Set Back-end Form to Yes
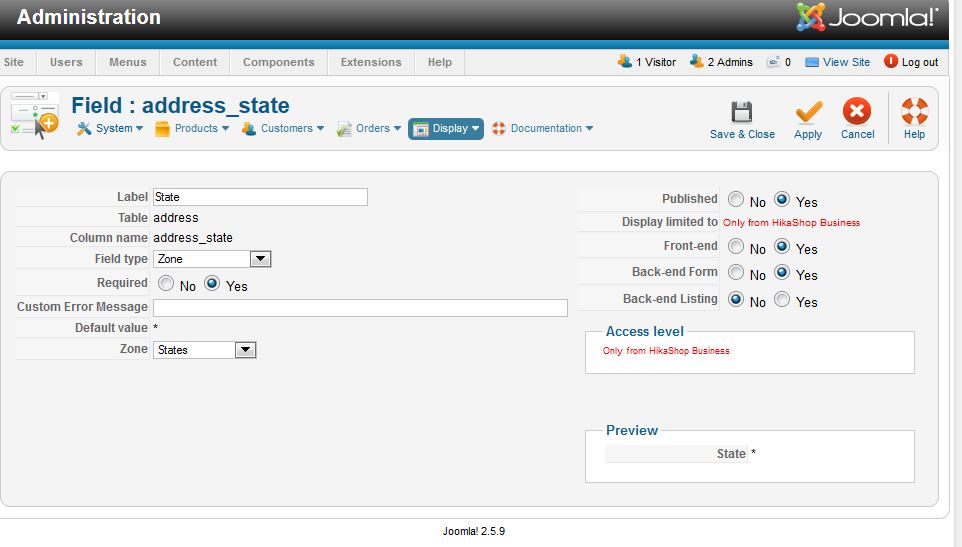Viewport: 962px width, 547px height. [x=782, y=272]
